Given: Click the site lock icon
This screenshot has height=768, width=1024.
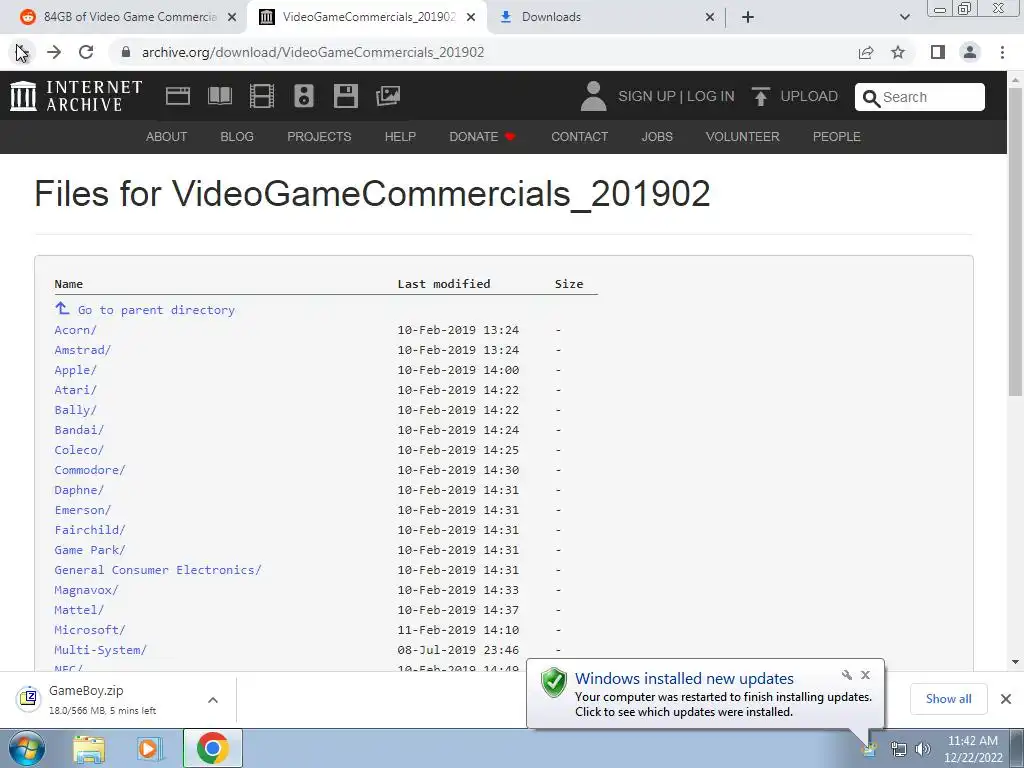Looking at the screenshot, I should click(x=126, y=52).
